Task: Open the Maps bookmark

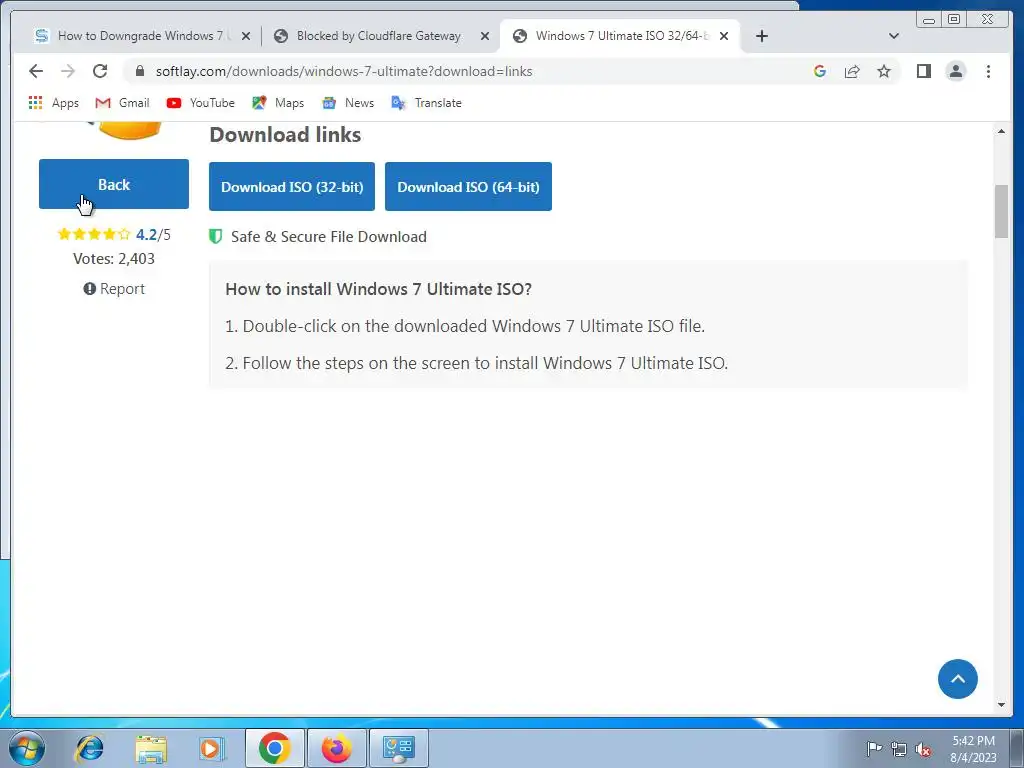Action: pyautogui.click(x=278, y=103)
